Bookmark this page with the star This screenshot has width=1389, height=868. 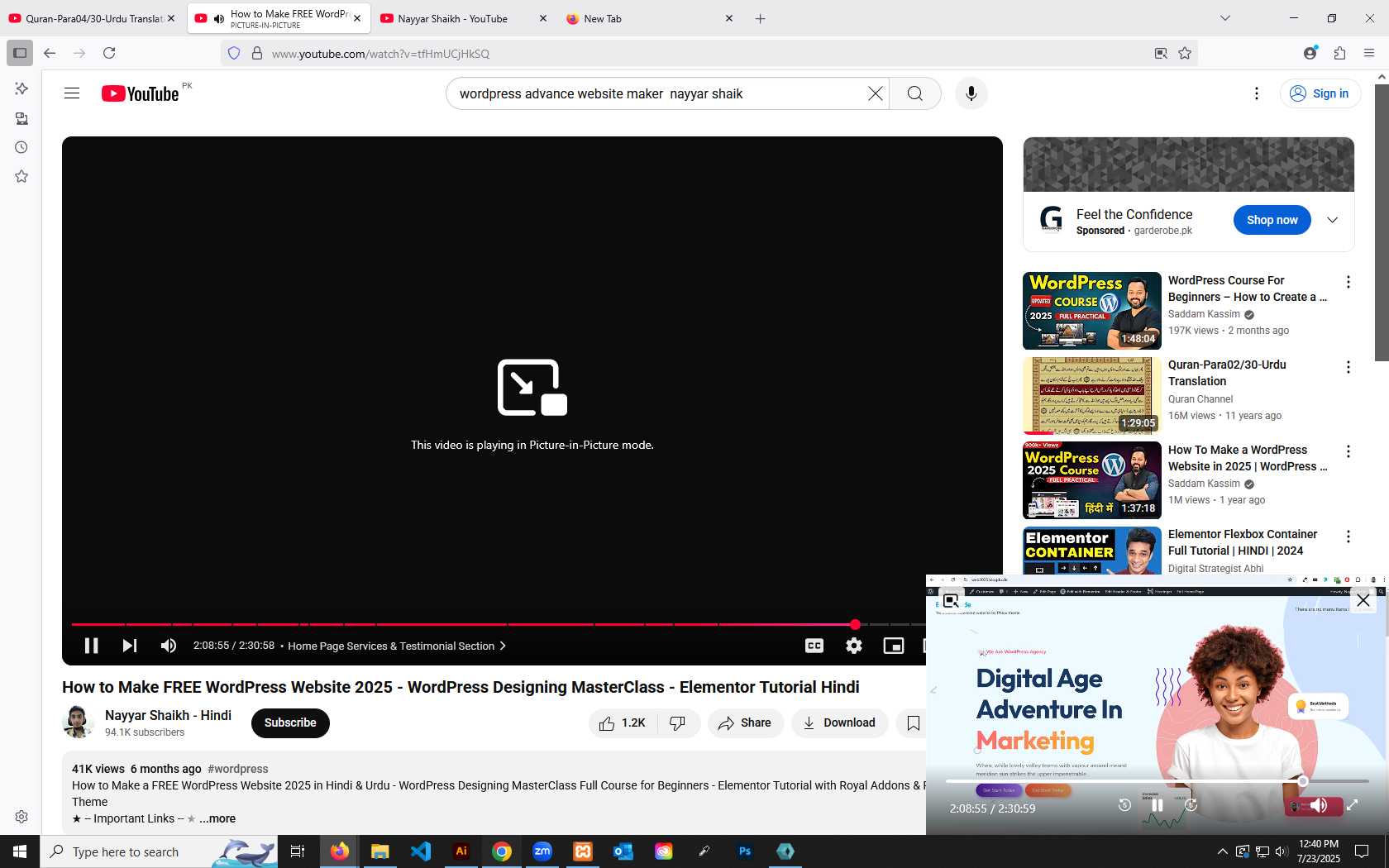pos(1185,54)
